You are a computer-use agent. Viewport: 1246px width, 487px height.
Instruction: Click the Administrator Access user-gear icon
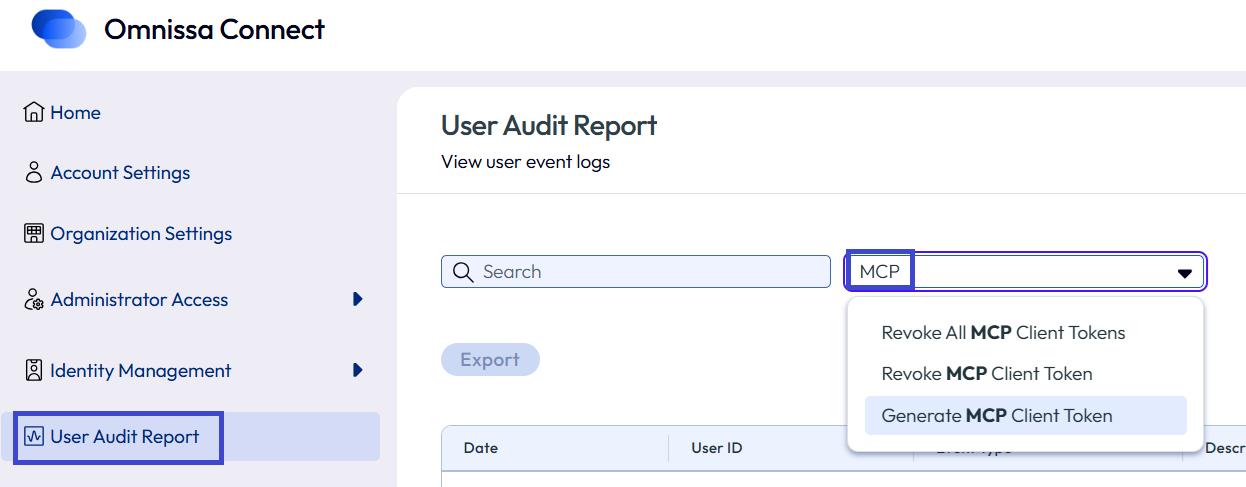[x=34, y=299]
